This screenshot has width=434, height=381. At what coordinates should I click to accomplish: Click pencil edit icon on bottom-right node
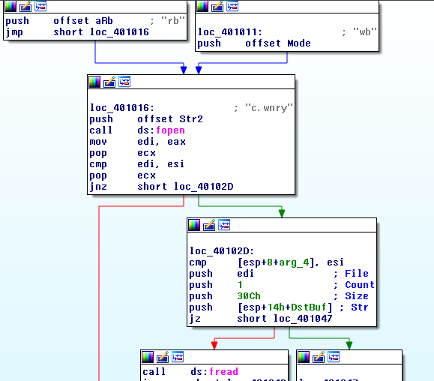click(318, 357)
